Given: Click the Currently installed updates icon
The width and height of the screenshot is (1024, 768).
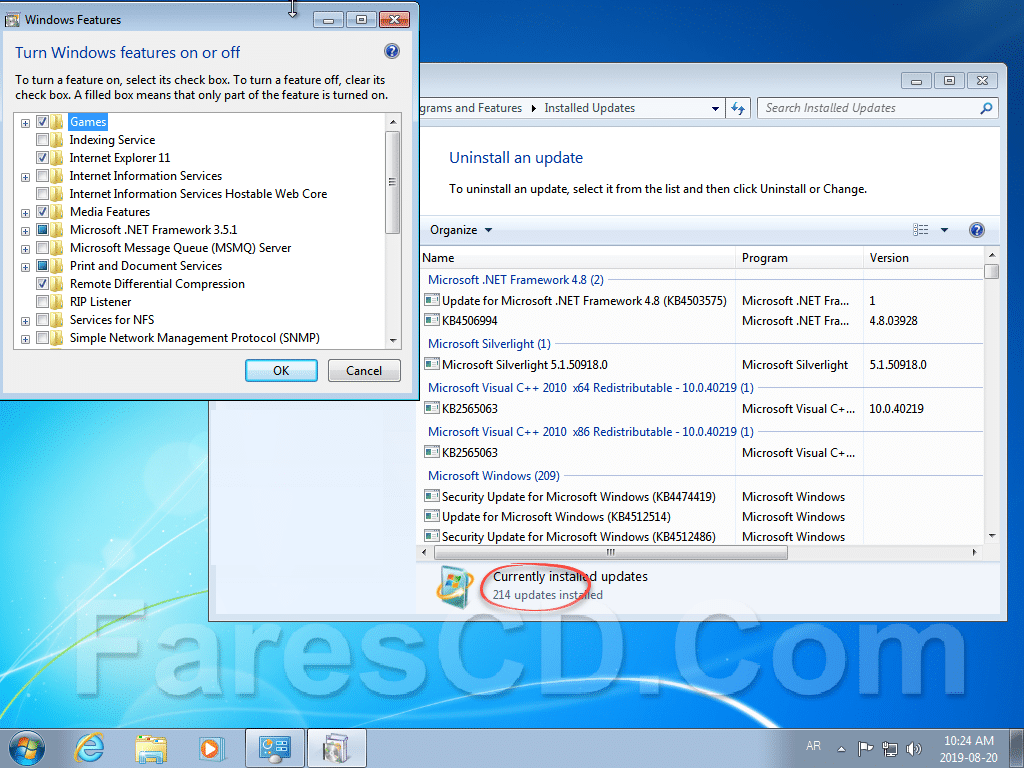Looking at the screenshot, I should [455, 586].
